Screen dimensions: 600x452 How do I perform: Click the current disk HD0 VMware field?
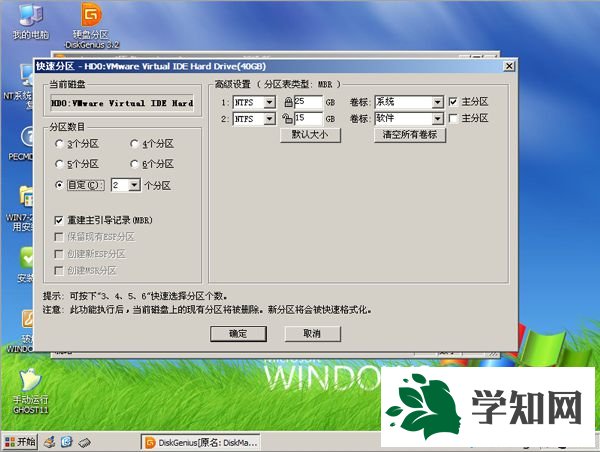click(x=122, y=103)
